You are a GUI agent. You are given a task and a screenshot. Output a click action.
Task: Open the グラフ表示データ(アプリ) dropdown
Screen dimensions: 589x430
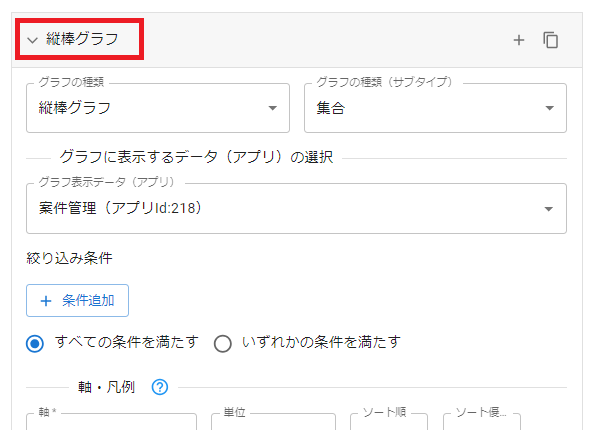[296, 208]
